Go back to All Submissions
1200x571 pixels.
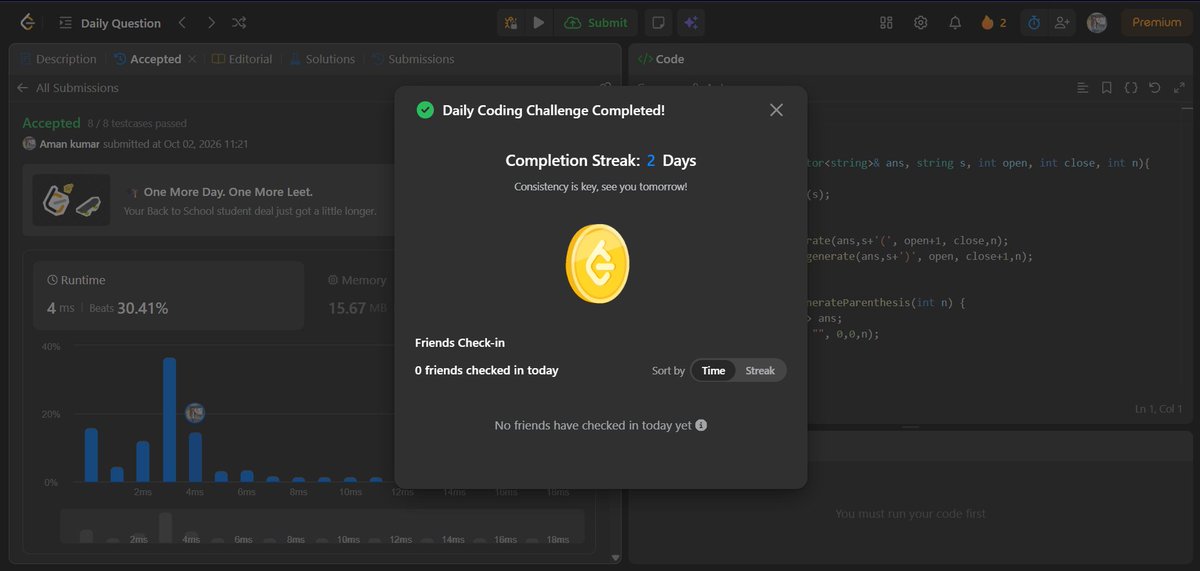(68, 88)
